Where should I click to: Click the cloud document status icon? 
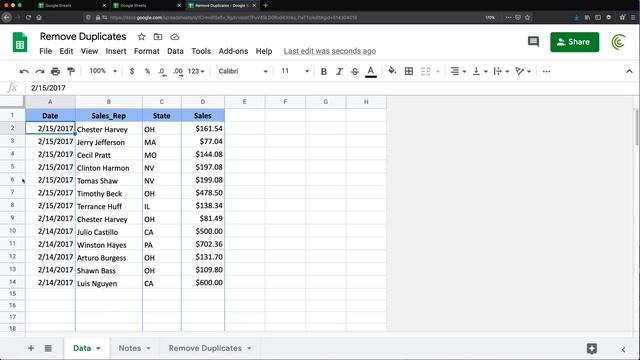click(x=175, y=37)
